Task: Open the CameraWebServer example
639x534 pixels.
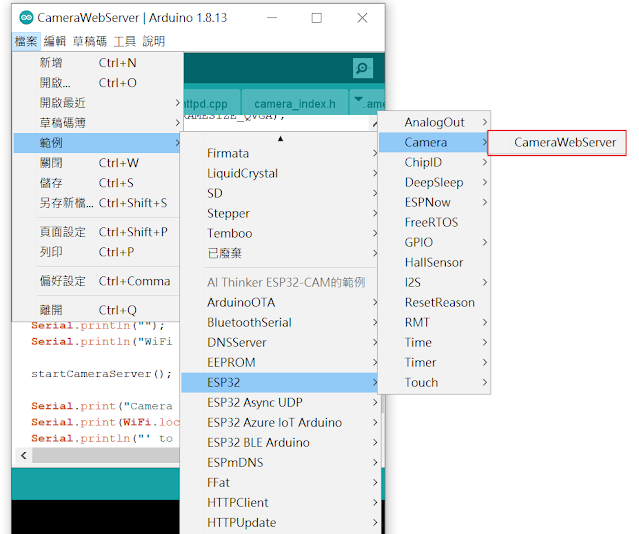Action: click(x=557, y=142)
